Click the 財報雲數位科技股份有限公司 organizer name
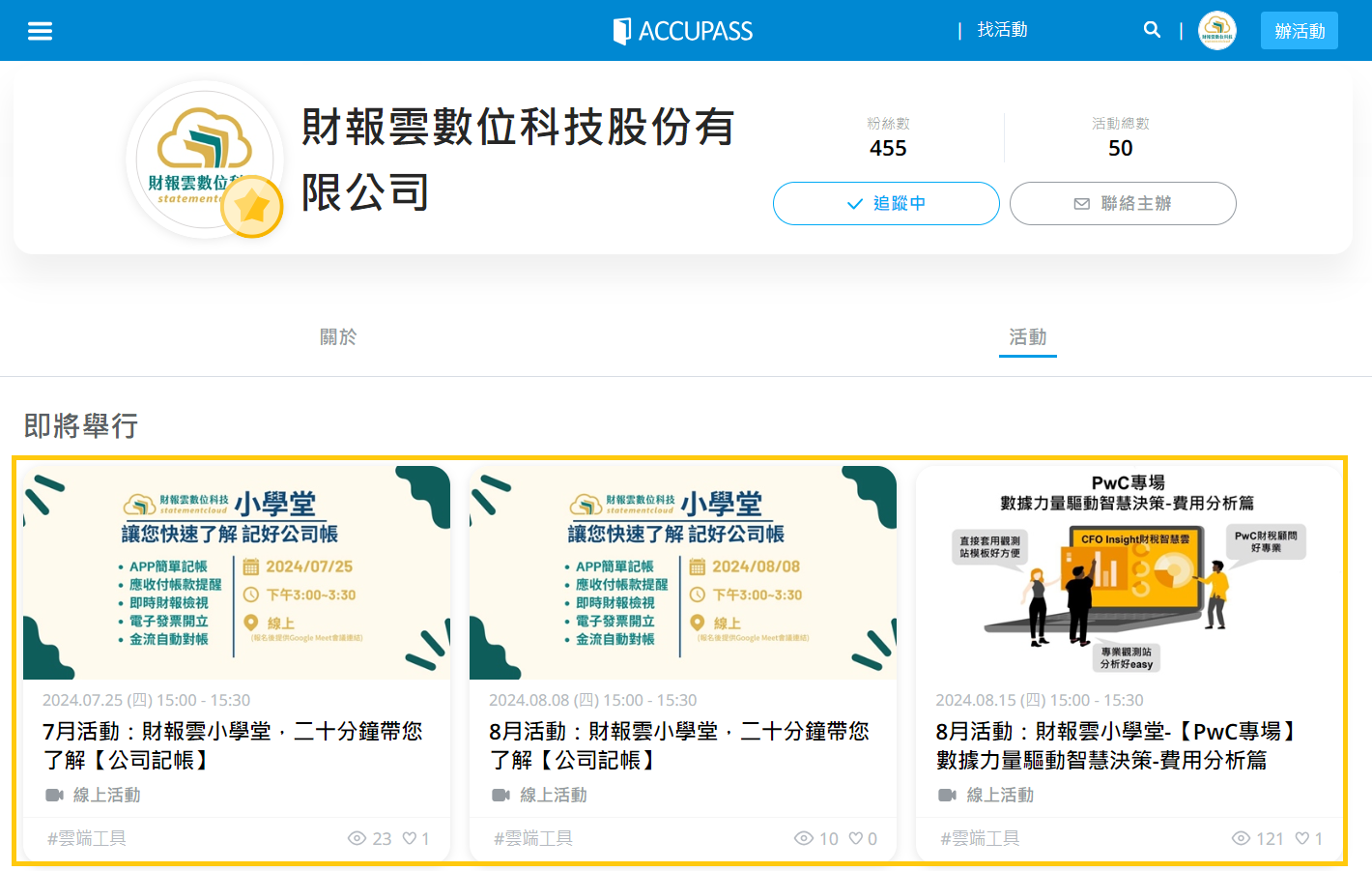This screenshot has width=1372, height=871. 518,160
